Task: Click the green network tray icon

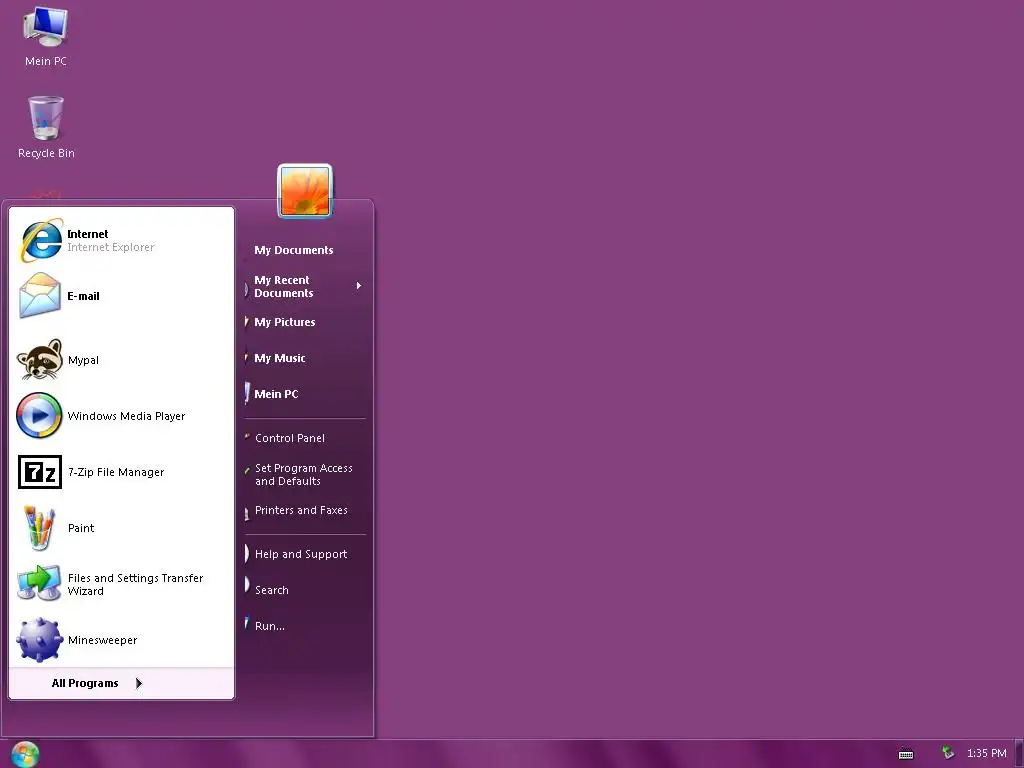Action: pyautogui.click(x=948, y=753)
